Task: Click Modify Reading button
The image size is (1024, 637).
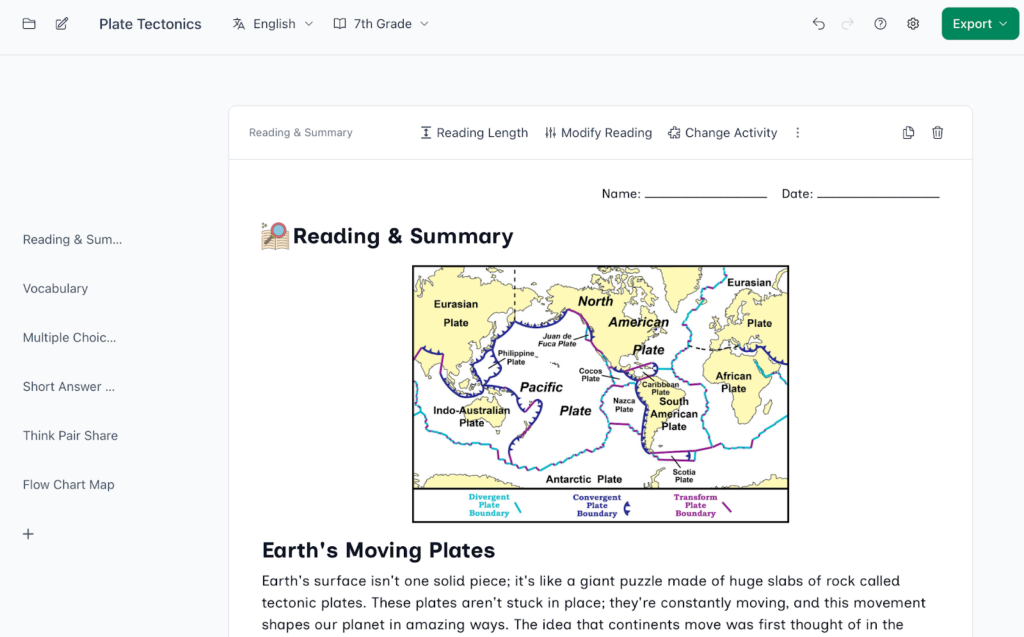Action: 598,133
